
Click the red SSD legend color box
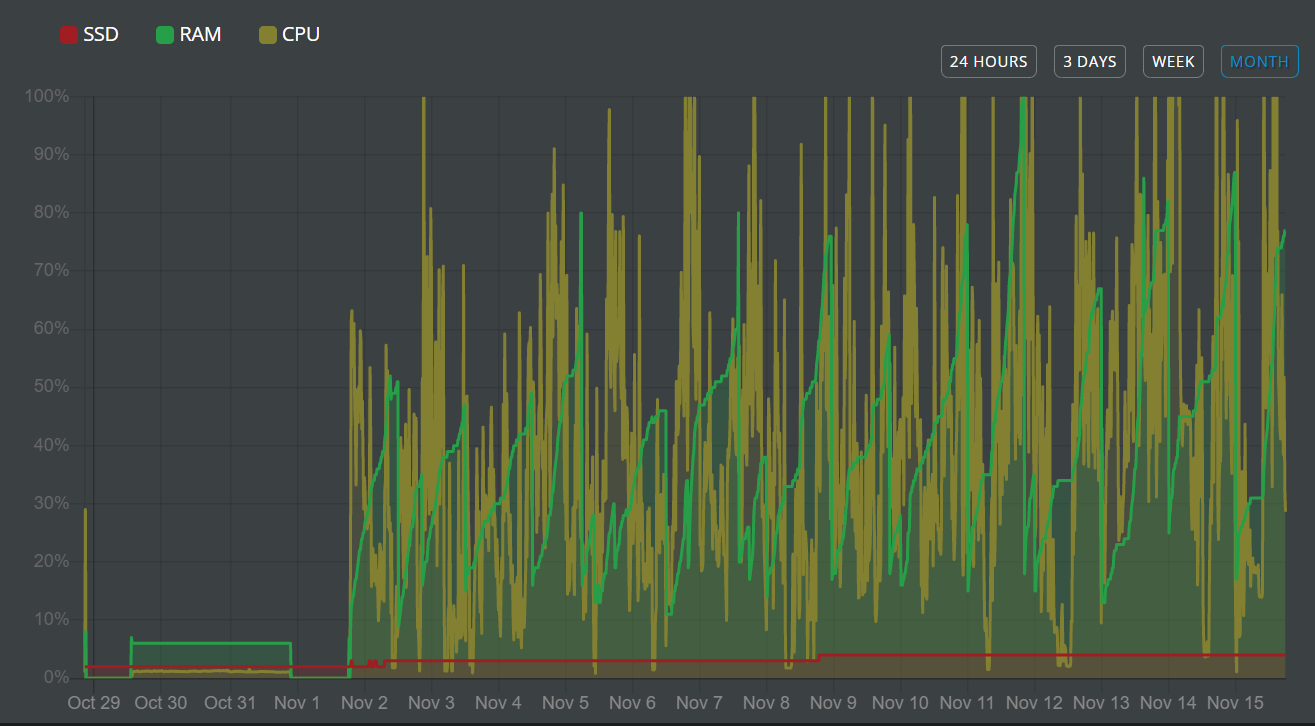[69, 35]
